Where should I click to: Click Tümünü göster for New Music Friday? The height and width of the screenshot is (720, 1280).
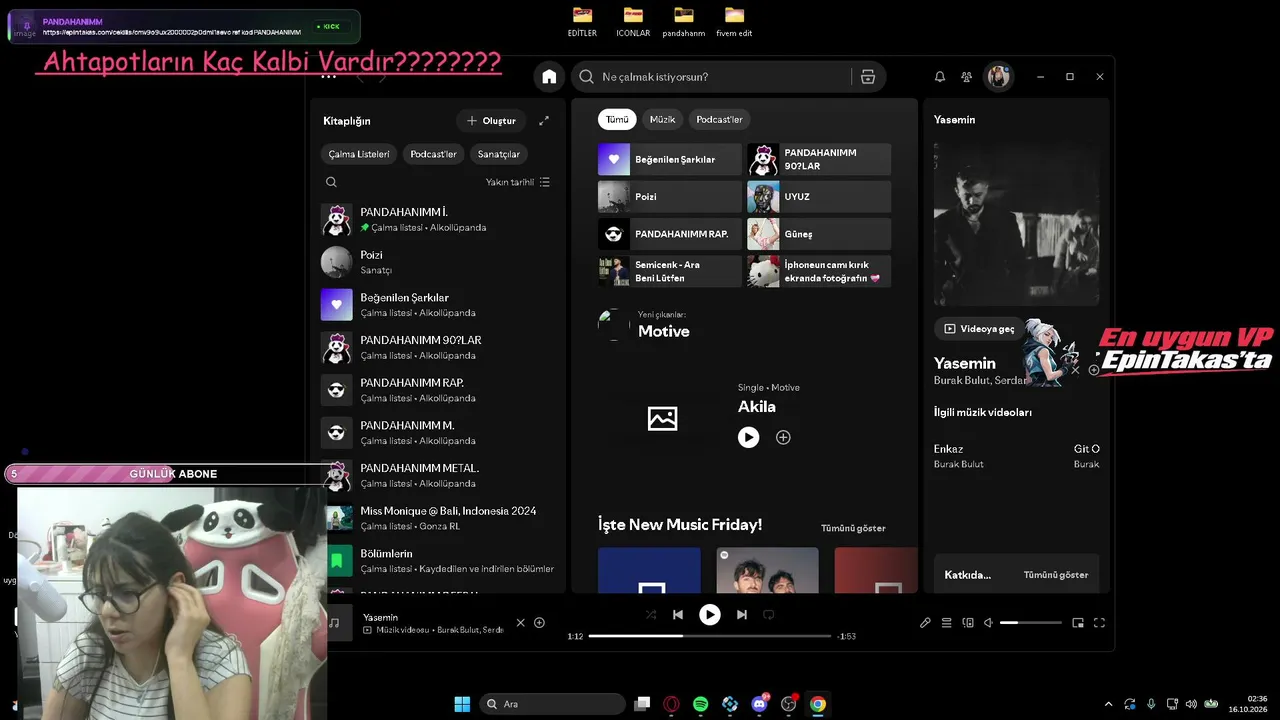coord(853,528)
